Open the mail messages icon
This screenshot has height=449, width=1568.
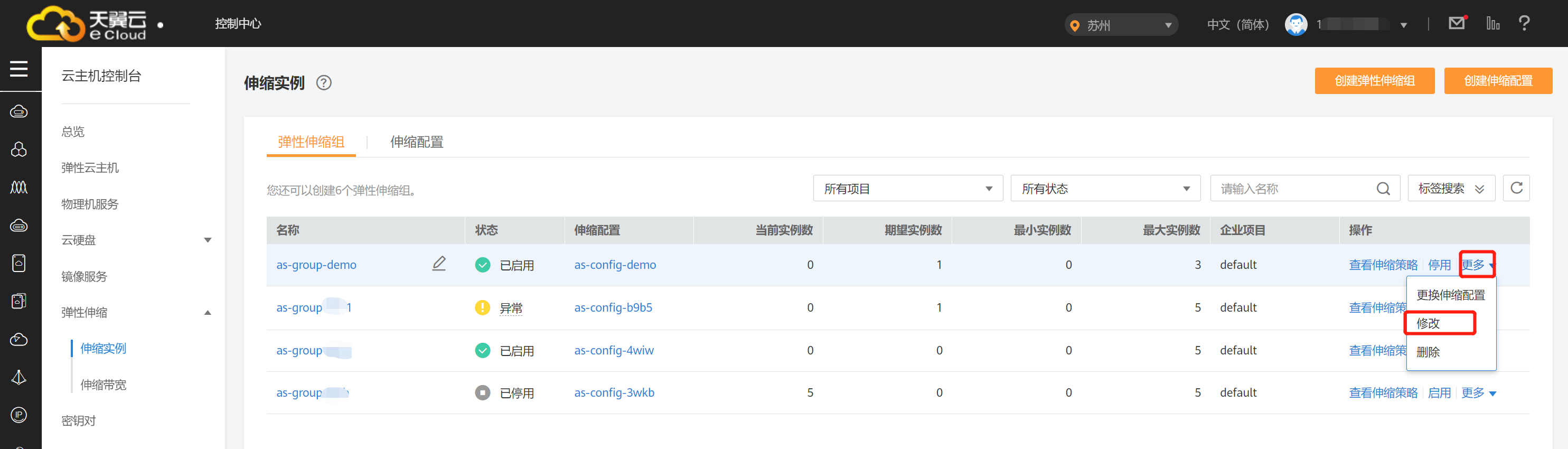click(x=1457, y=23)
